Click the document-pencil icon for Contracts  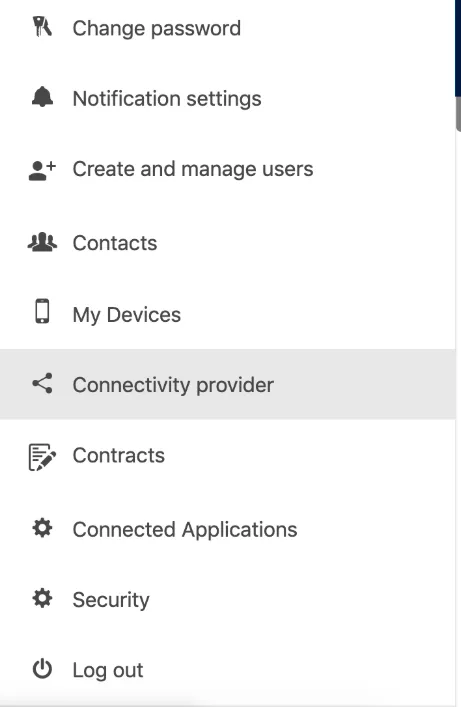click(x=42, y=457)
